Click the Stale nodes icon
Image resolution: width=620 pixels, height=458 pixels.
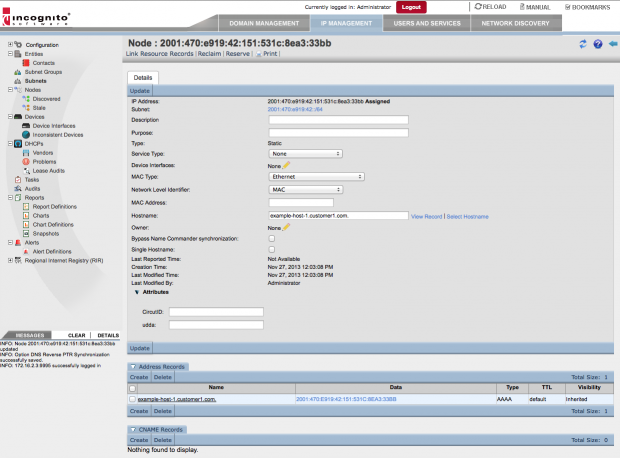point(26,108)
